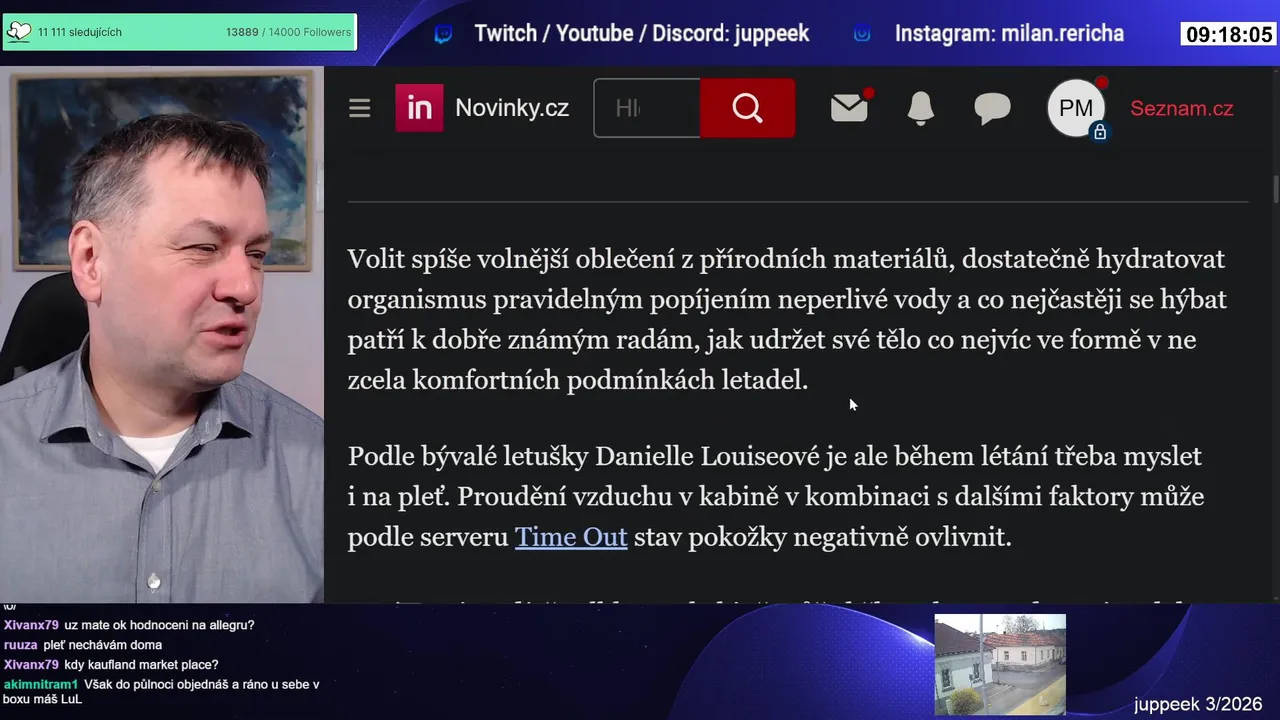Click the Twitch logo icon in header
Image resolution: width=1280 pixels, height=720 pixels.
click(443, 34)
